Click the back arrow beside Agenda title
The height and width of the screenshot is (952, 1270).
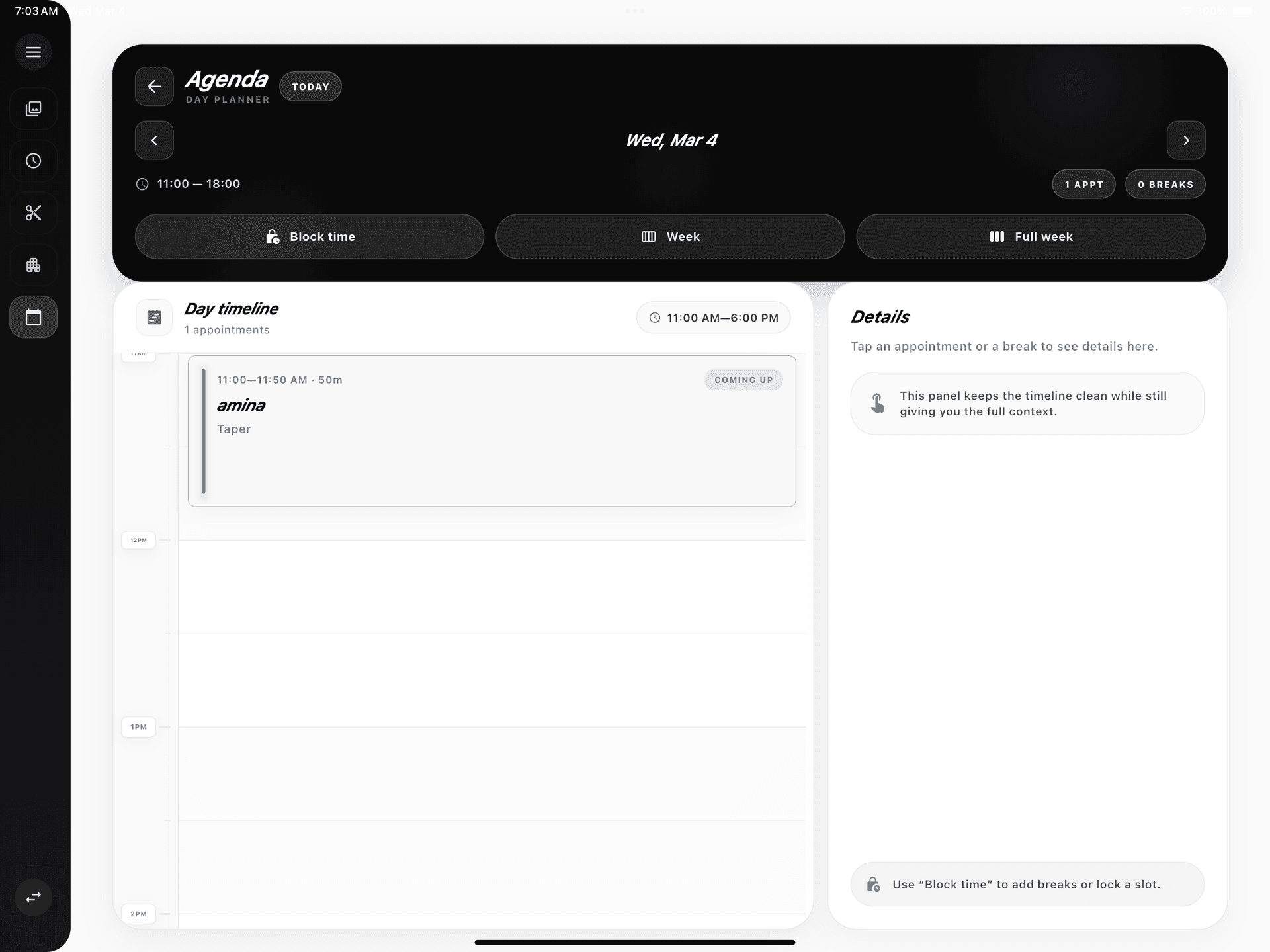[154, 87]
